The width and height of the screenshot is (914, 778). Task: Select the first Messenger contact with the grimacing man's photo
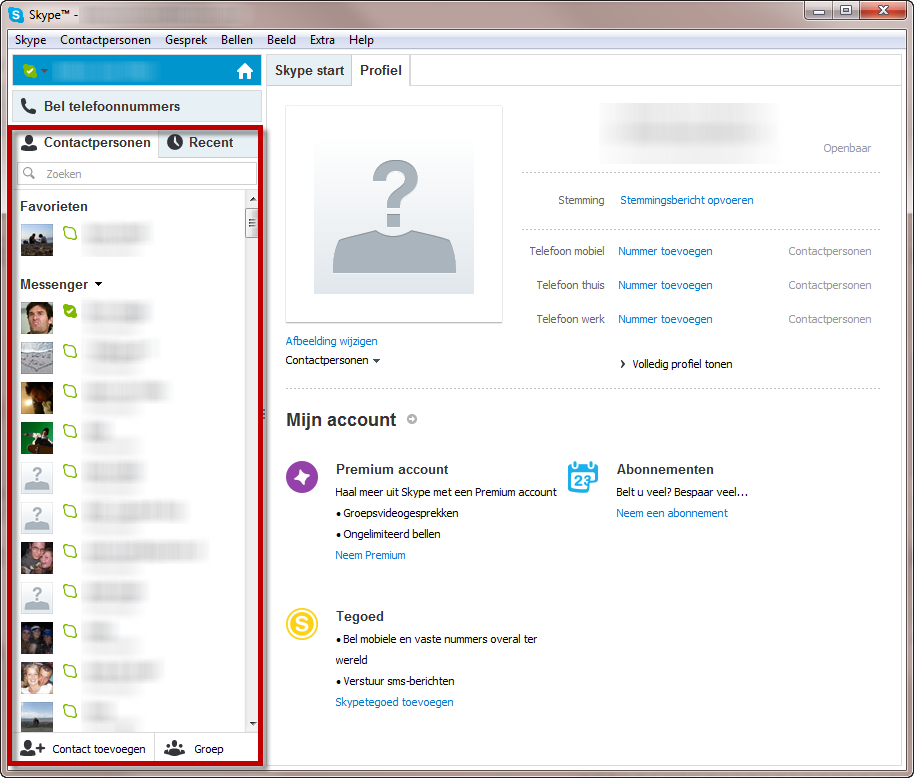pos(131,318)
